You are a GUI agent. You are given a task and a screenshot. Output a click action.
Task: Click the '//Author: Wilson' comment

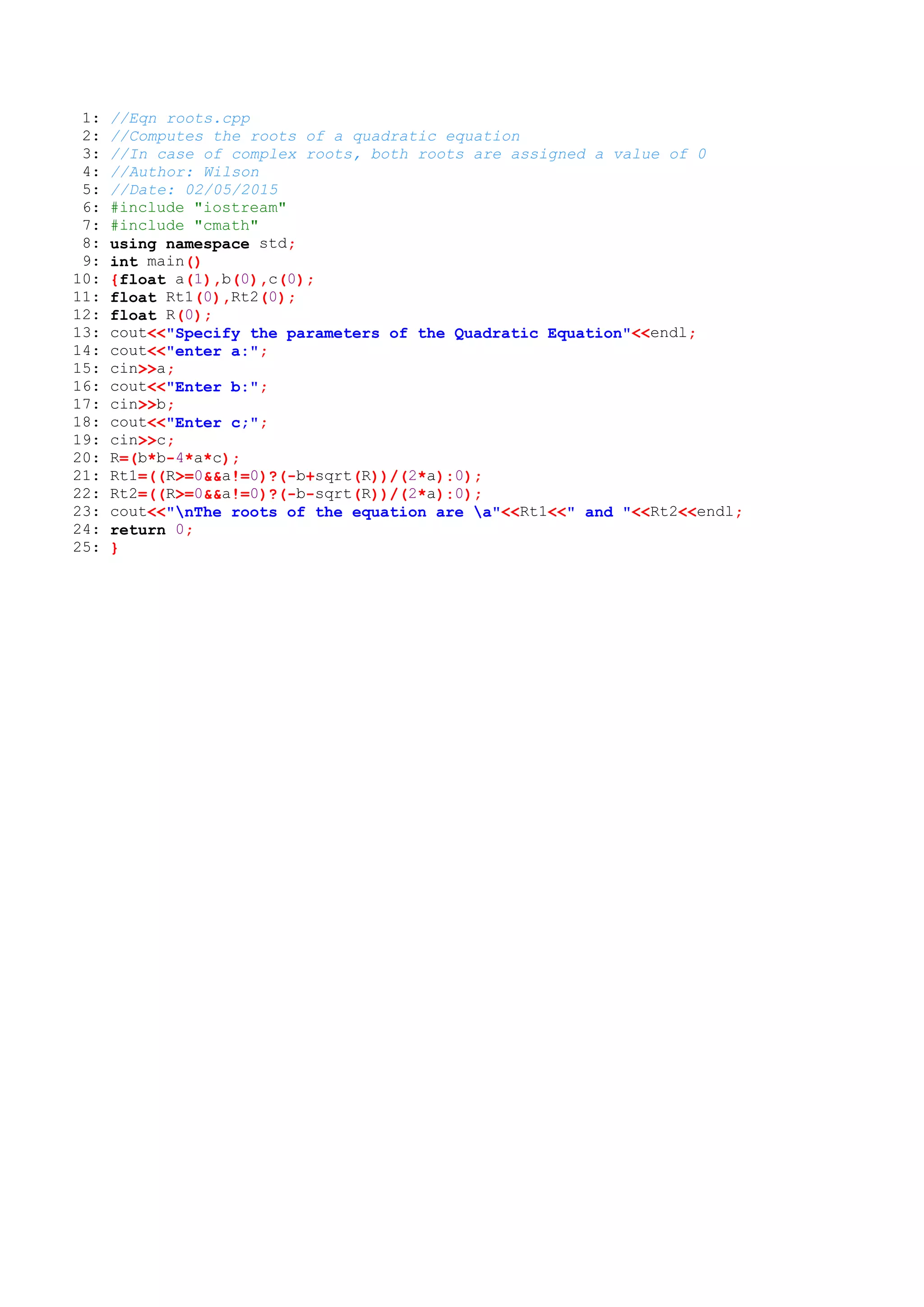(x=185, y=172)
